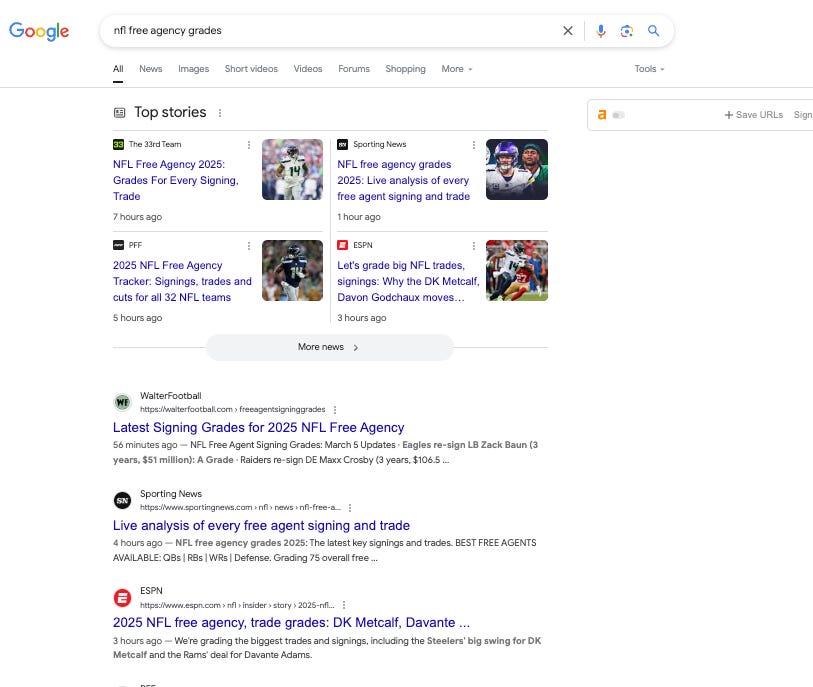Open options menu for PFF story
Image resolution: width=813 pixels, height=687 pixels.
tap(249, 245)
